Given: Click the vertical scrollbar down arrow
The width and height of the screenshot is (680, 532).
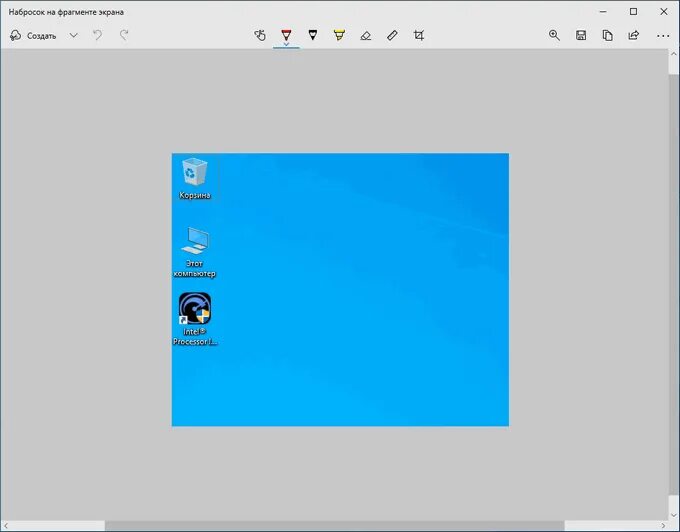Looking at the screenshot, I should pos(674,516).
